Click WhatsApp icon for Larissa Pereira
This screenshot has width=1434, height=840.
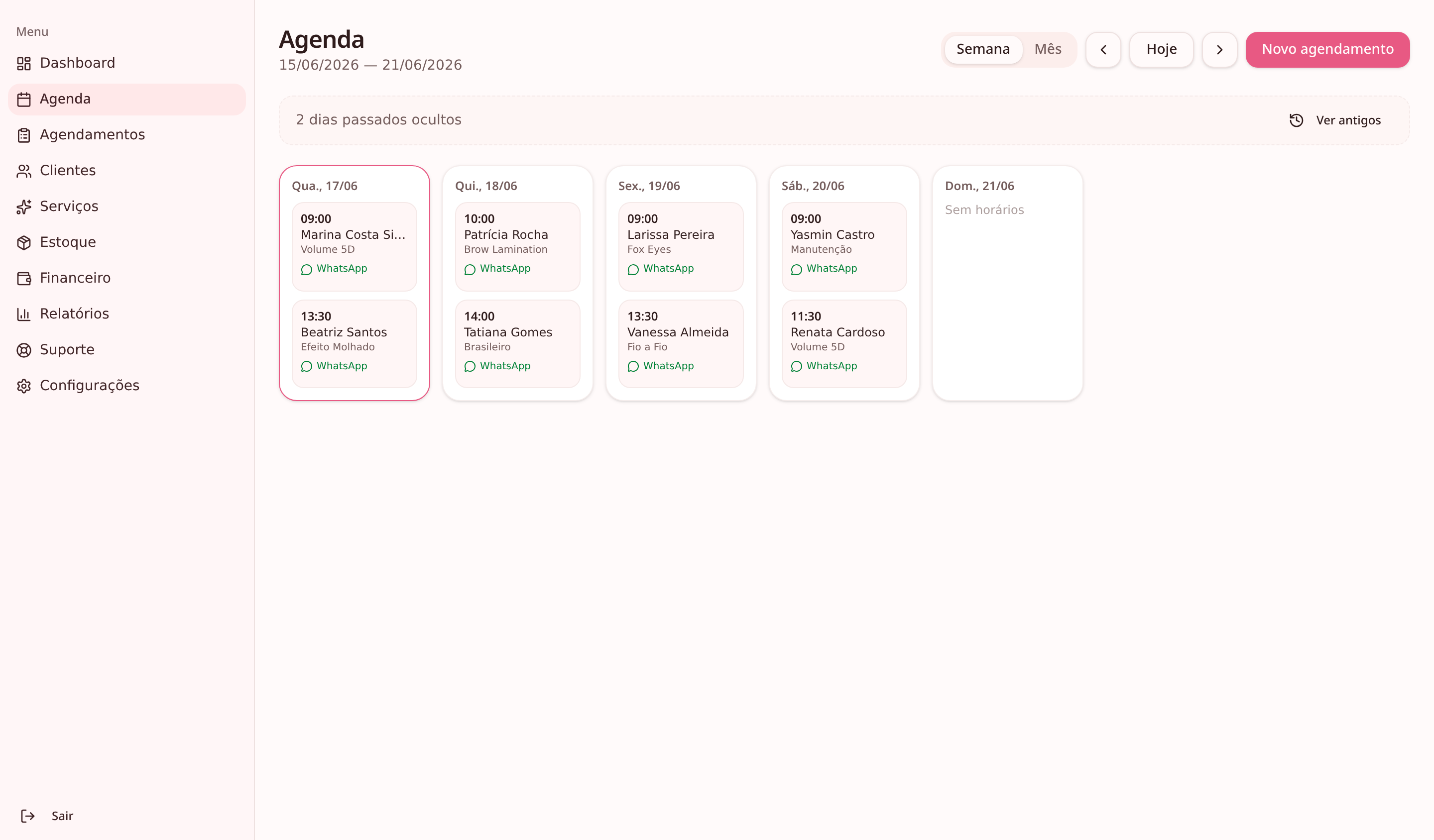(x=633, y=270)
